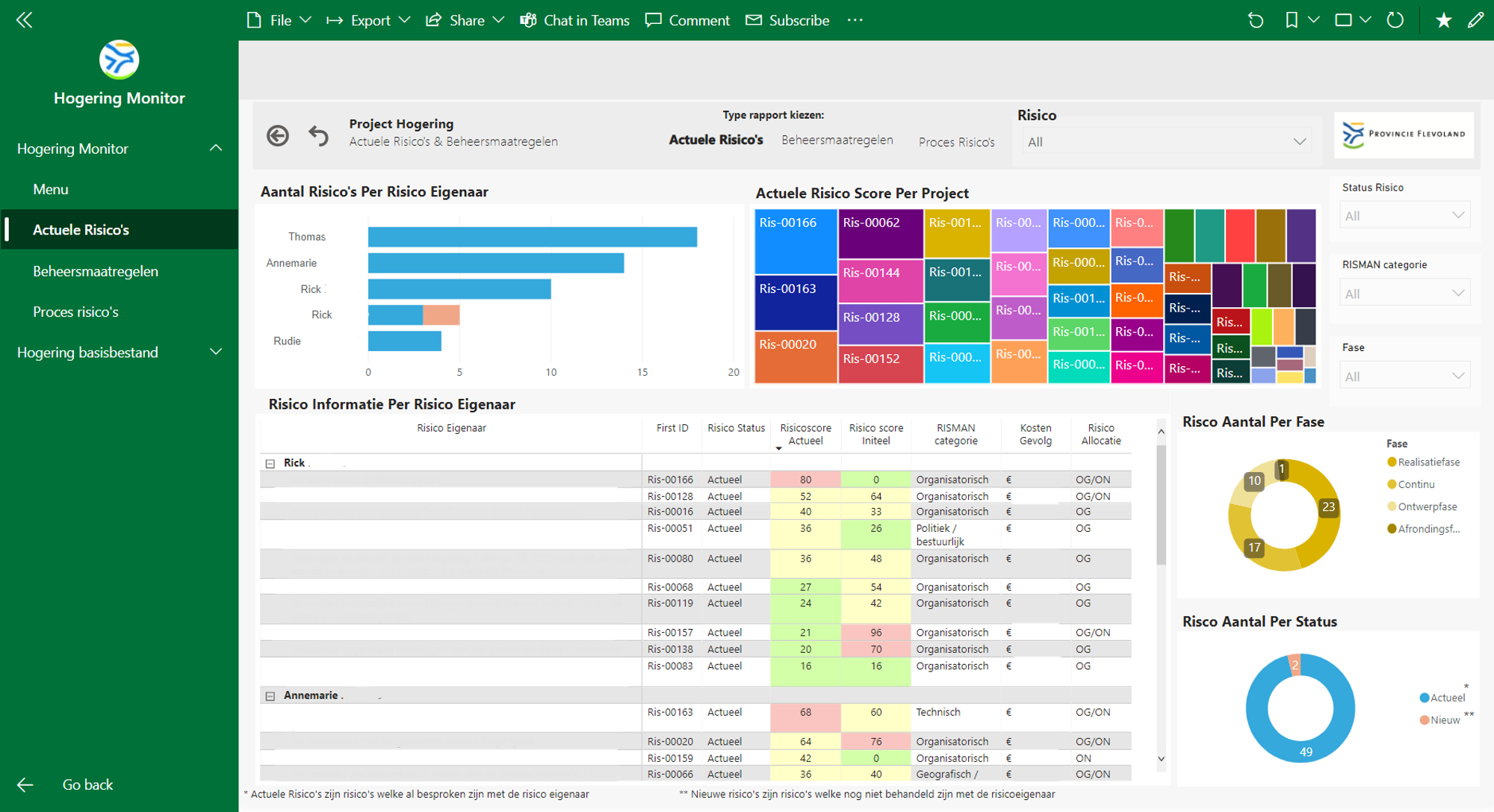Expand Hogering basisbestand section
Screen dimensions: 1494x812
click(x=216, y=353)
